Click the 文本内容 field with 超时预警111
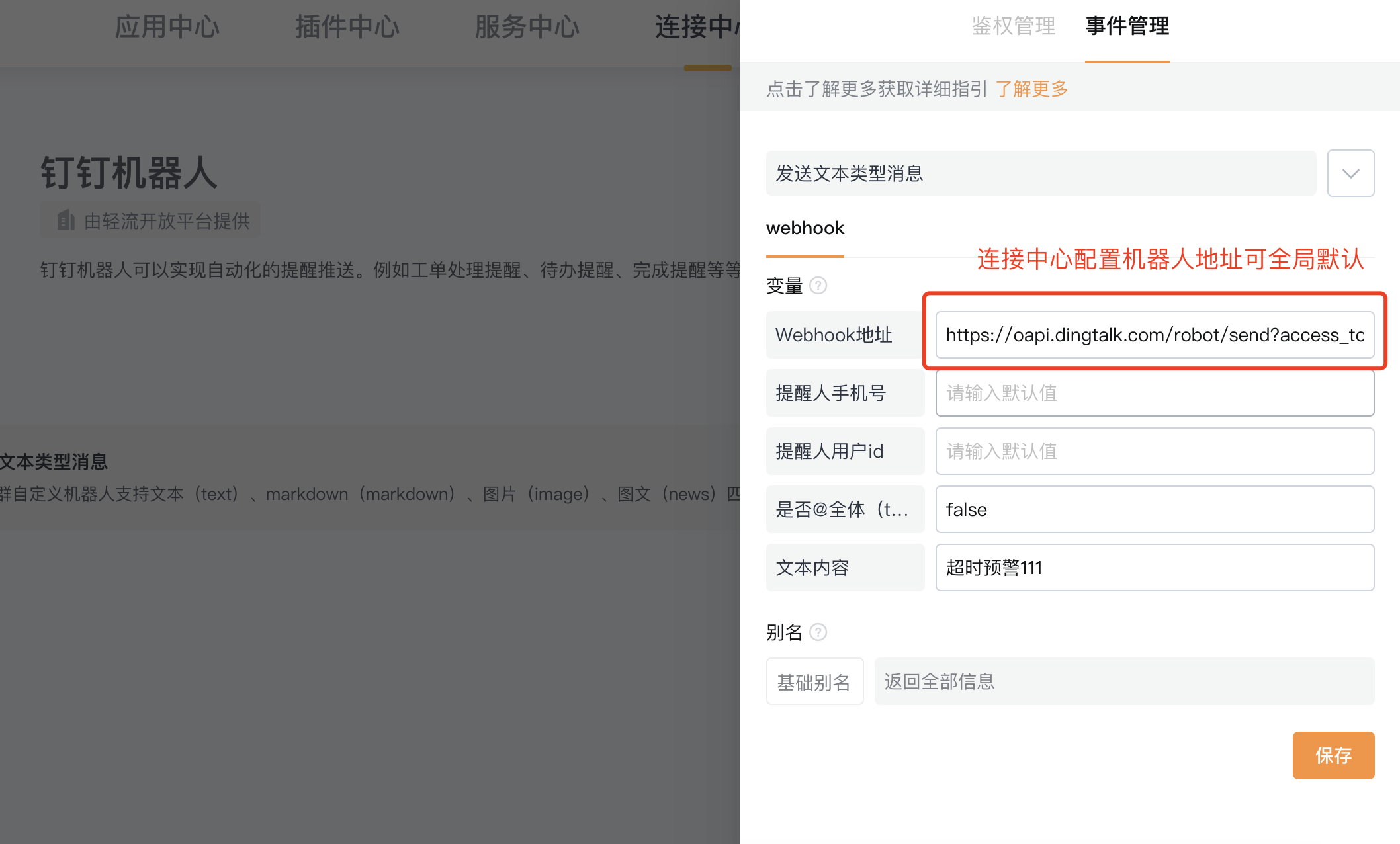This screenshot has width=1400, height=844. [x=1155, y=568]
